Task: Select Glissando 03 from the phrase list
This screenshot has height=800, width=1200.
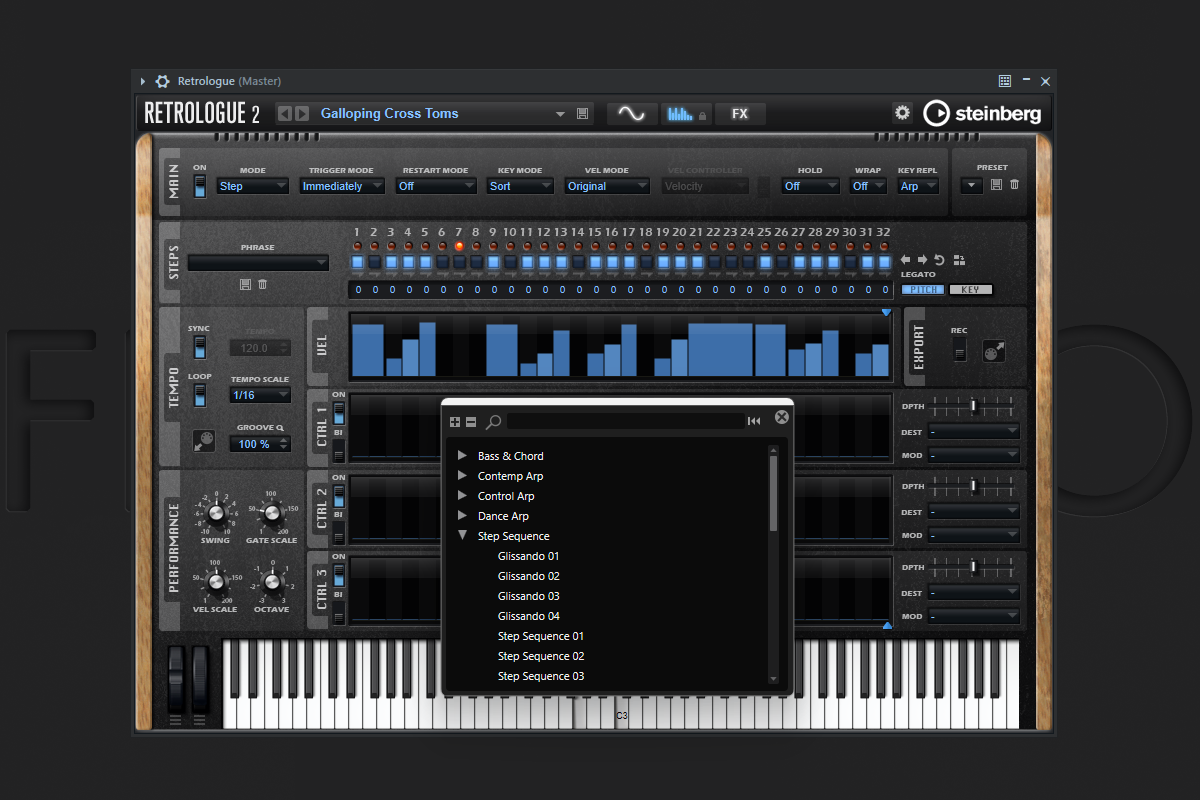Action: (529, 596)
